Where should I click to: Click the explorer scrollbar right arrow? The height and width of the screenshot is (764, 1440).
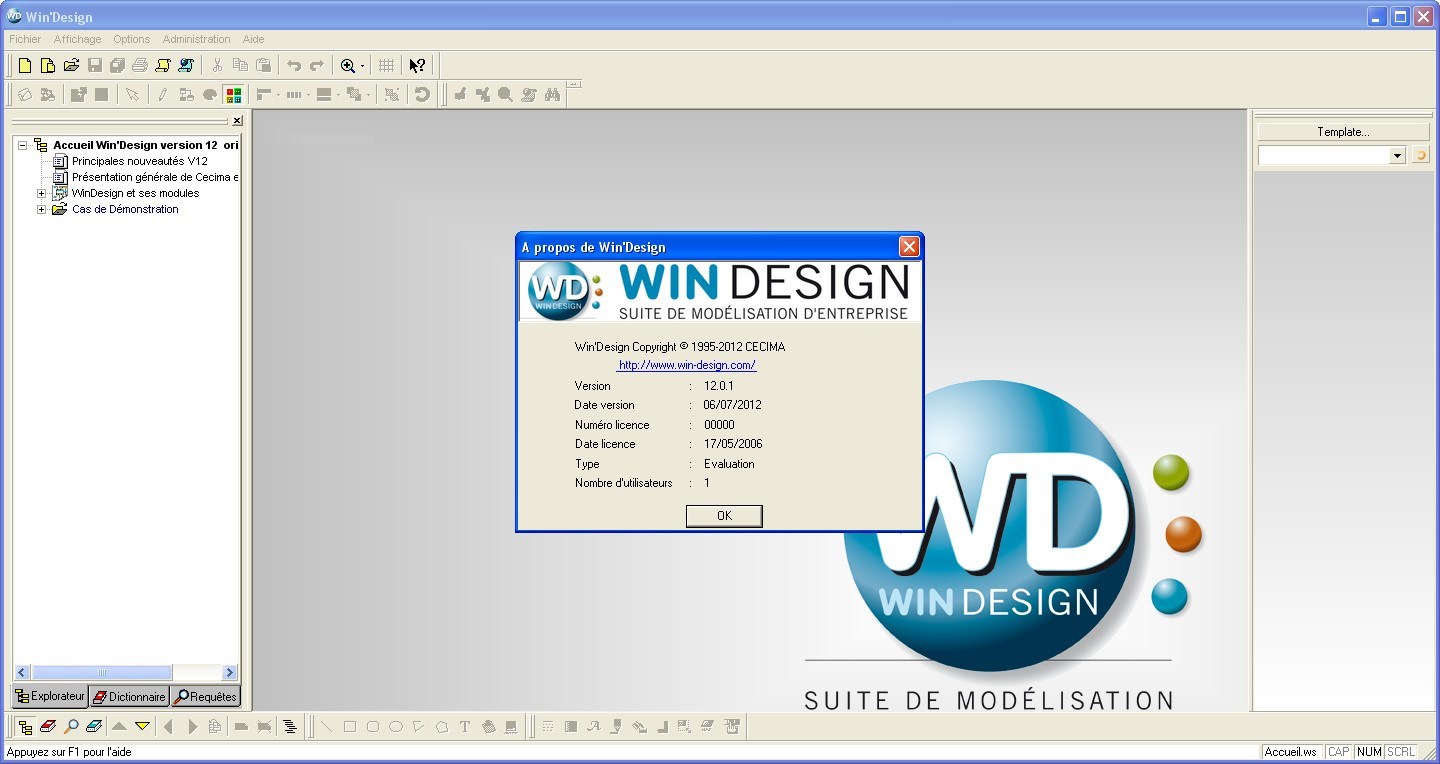tap(230, 673)
